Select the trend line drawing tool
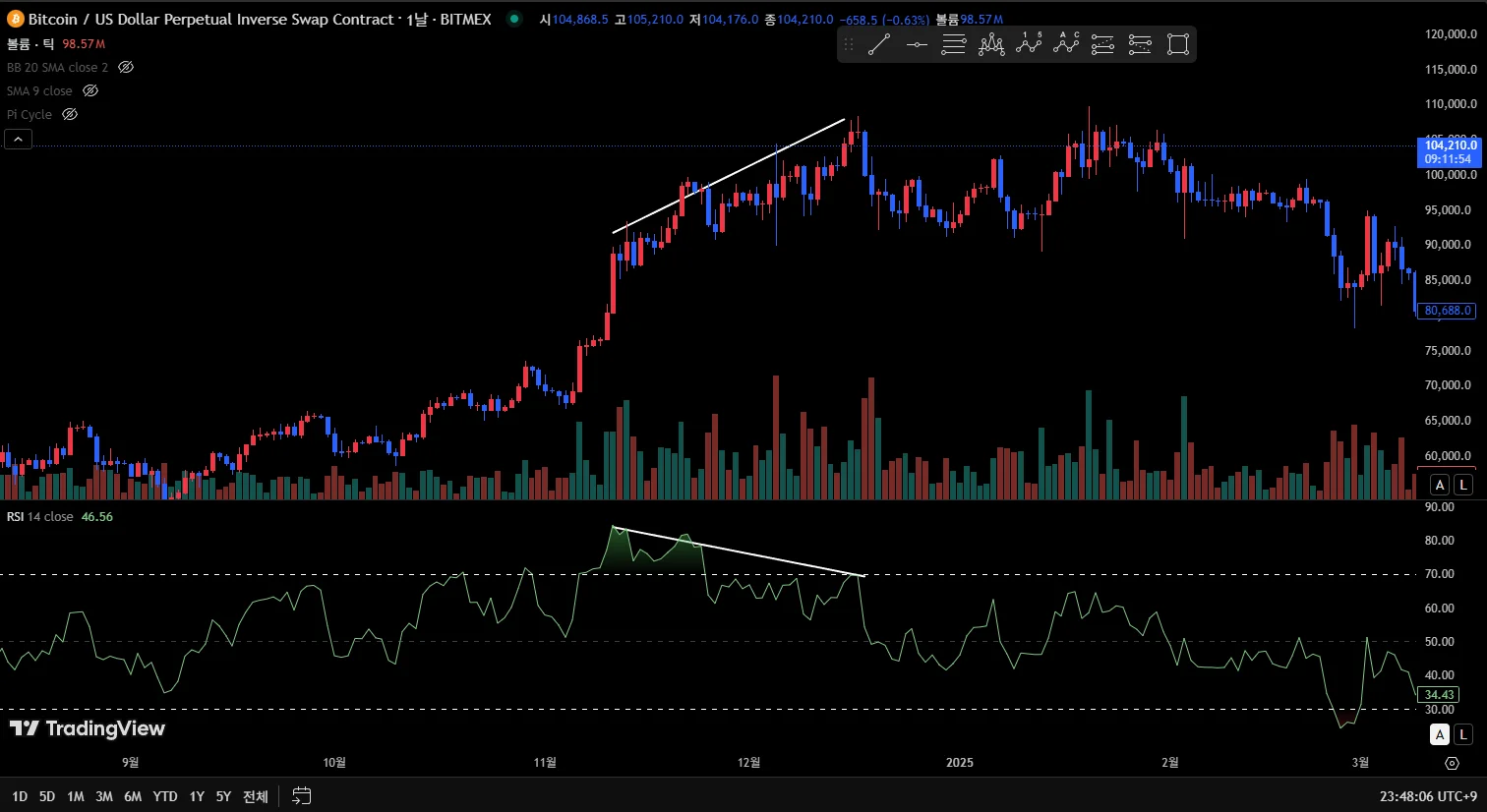This screenshot has width=1487, height=812. (x=879, y=44)
